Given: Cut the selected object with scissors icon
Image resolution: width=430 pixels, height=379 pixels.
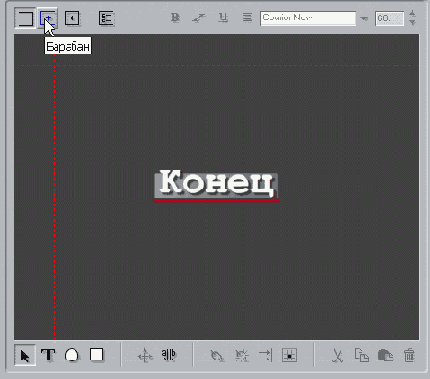Looking at the screenshot, I should click(337, 356).
